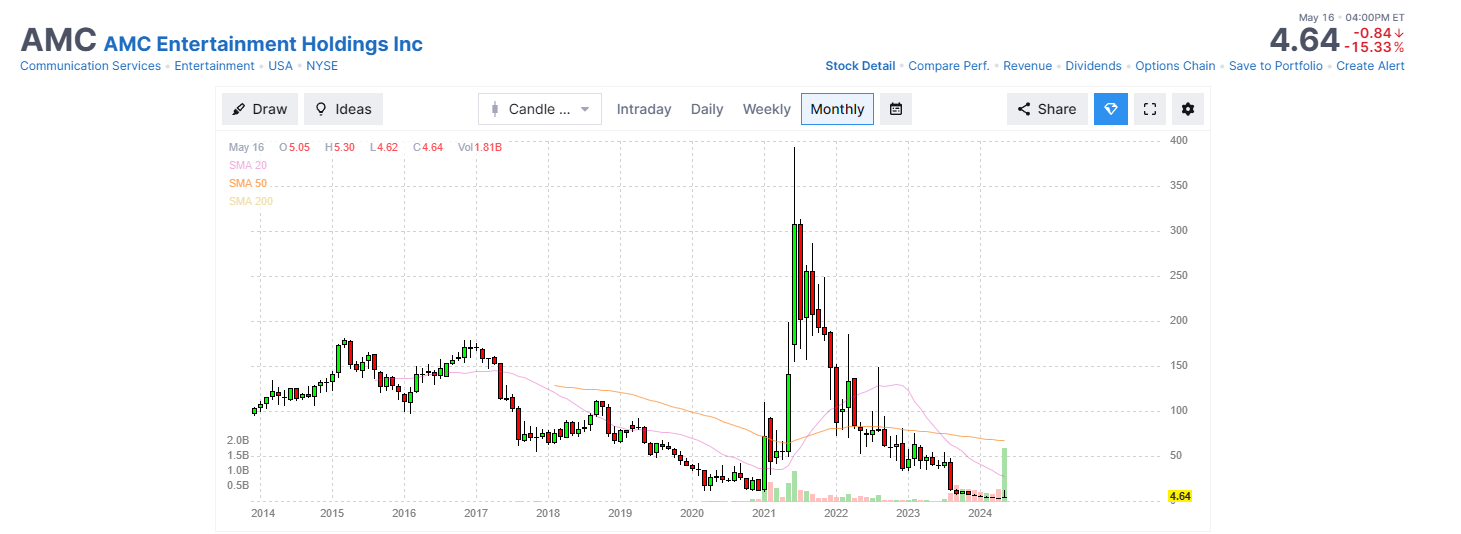Open the Ideas lightbulb button
This screenshot has width=1461, height=534.
pos(344,109)
